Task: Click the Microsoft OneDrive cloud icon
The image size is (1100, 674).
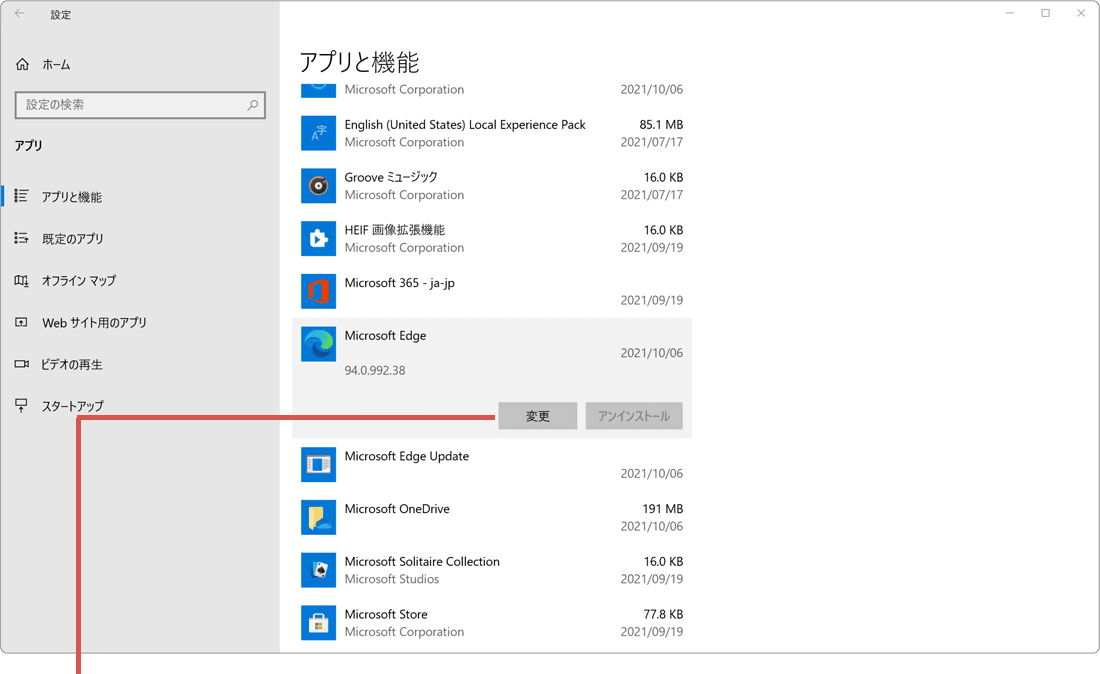Action: [318, 517]
